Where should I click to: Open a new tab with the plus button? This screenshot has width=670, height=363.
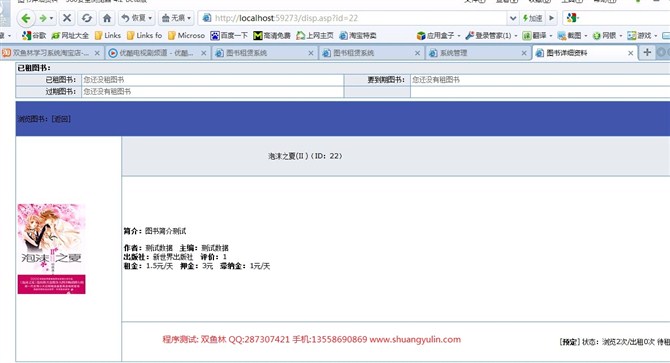coord(647,52)
